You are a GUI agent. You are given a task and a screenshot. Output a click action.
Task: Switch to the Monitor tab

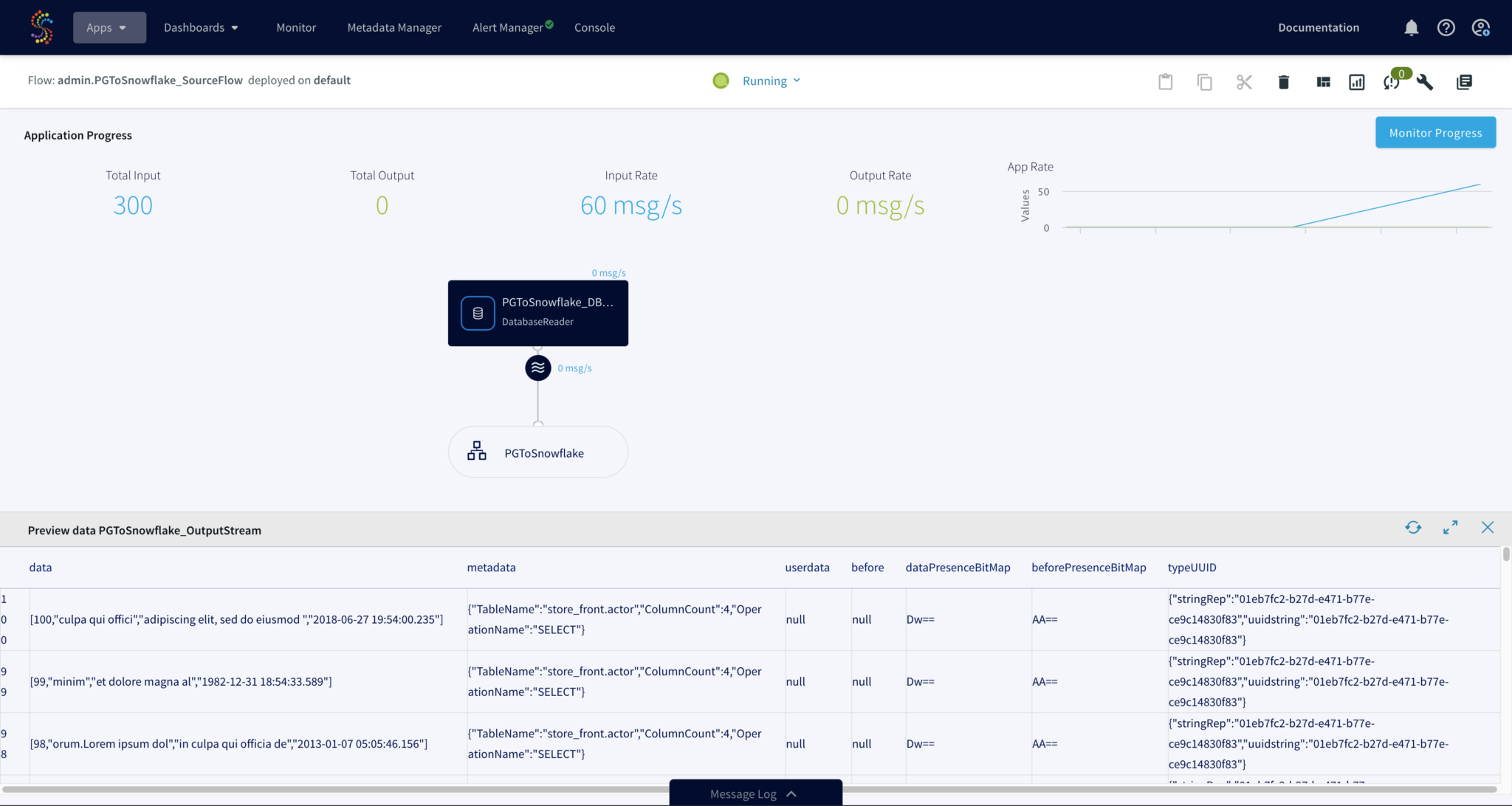(x=296, y=27)
